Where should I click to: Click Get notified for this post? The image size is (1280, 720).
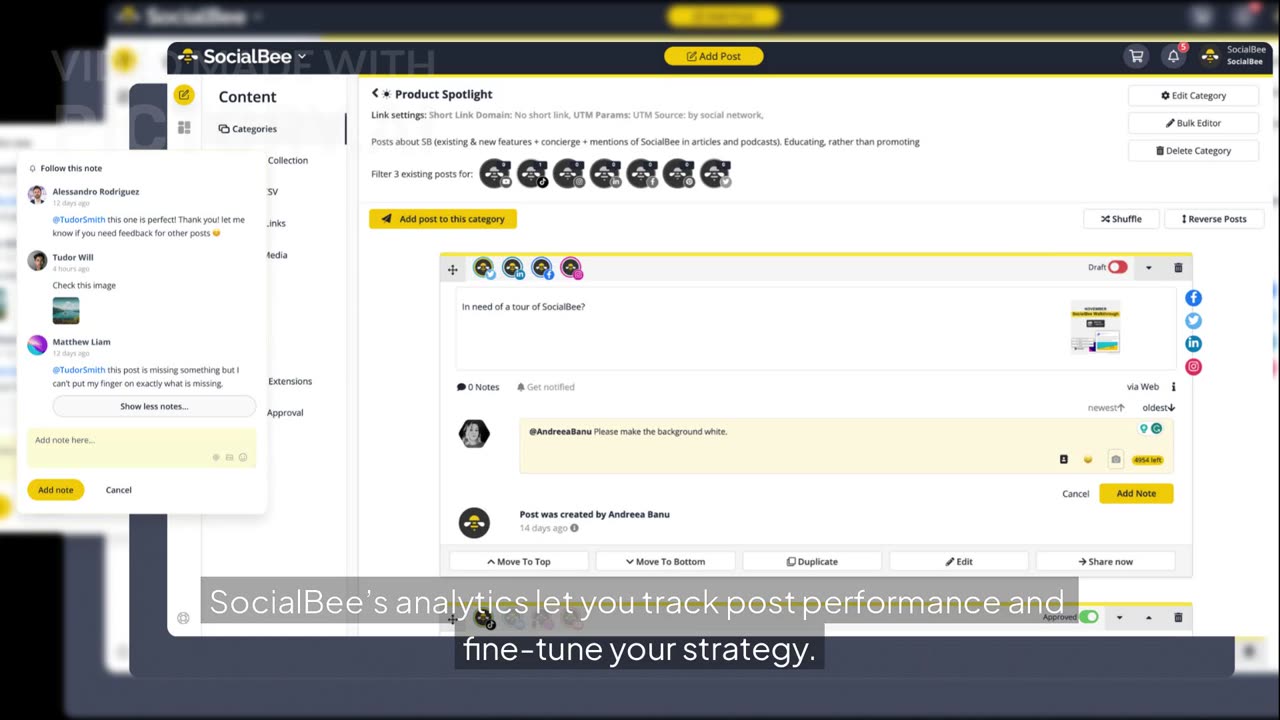pos(546,387)
